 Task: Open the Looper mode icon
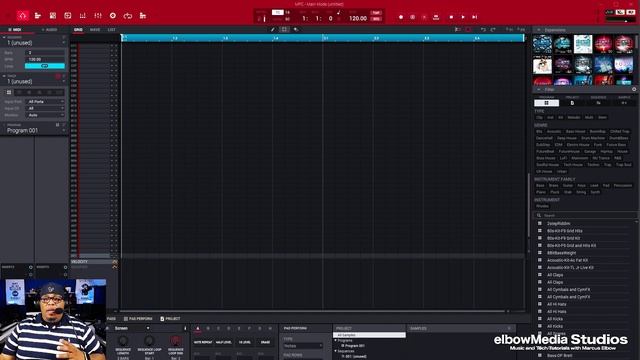128,16
